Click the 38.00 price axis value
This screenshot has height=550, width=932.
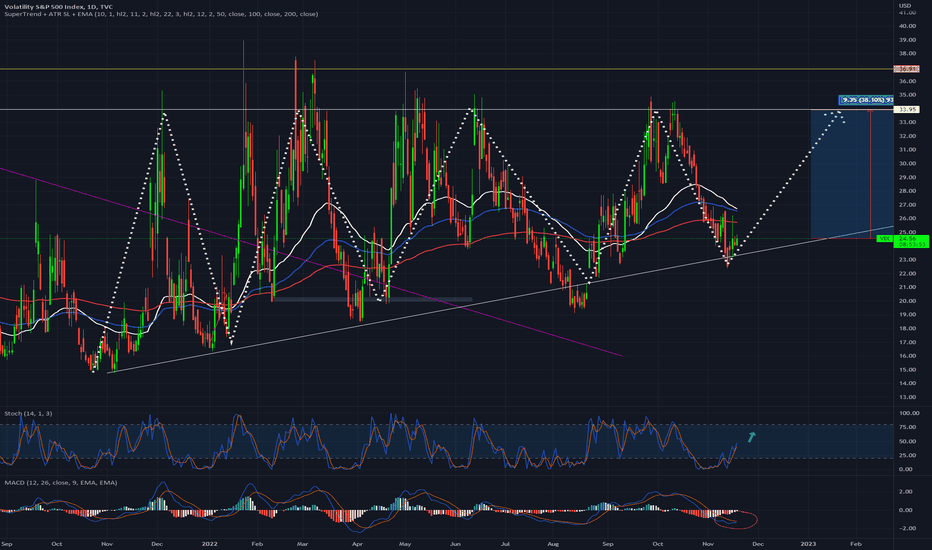pyautogui.click(x=907, y=54)
